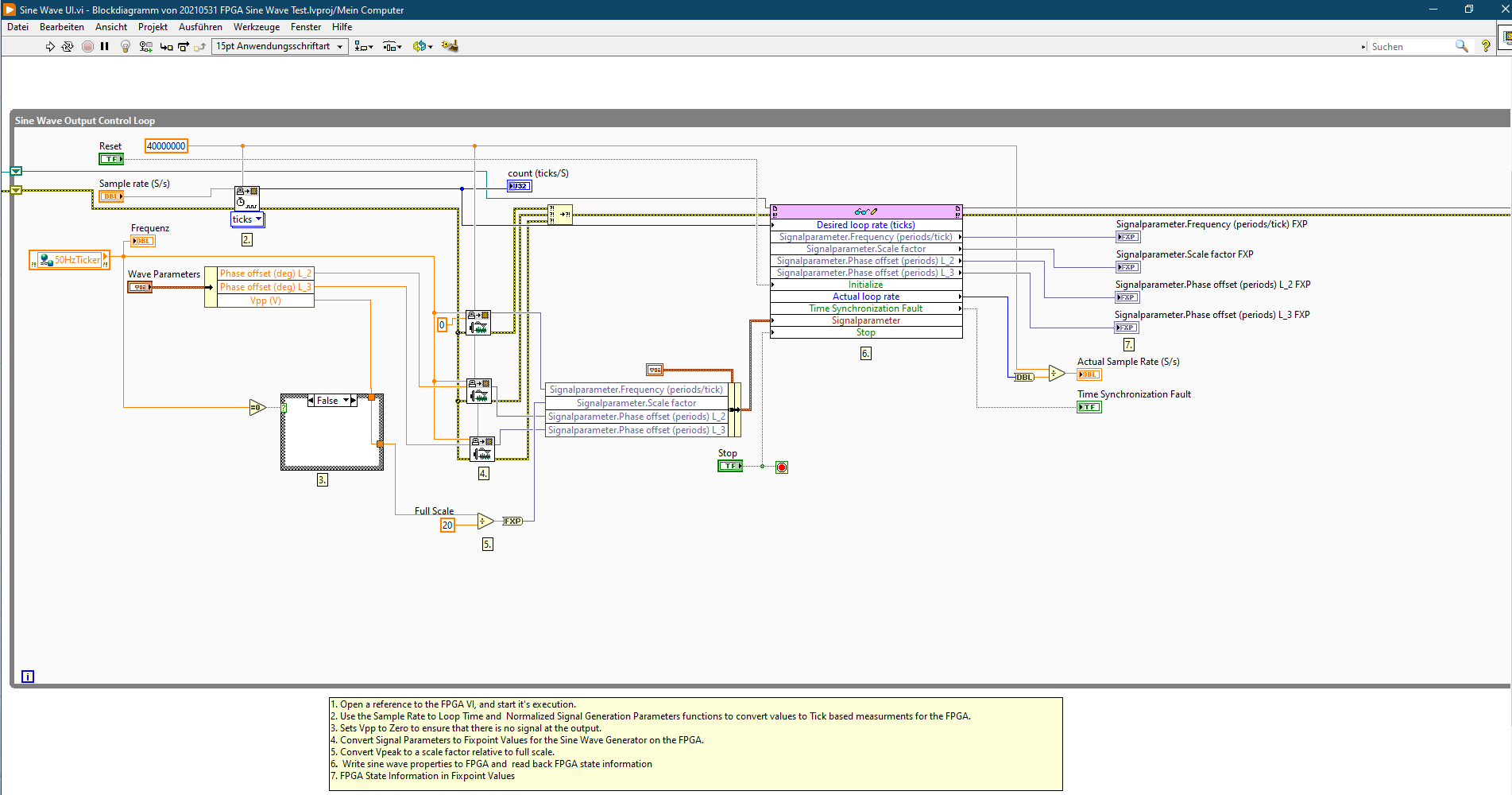Open the Ausführen menu
This screenshot has height=795, width=1512.
pyautogui.click(x=200, y=27)
